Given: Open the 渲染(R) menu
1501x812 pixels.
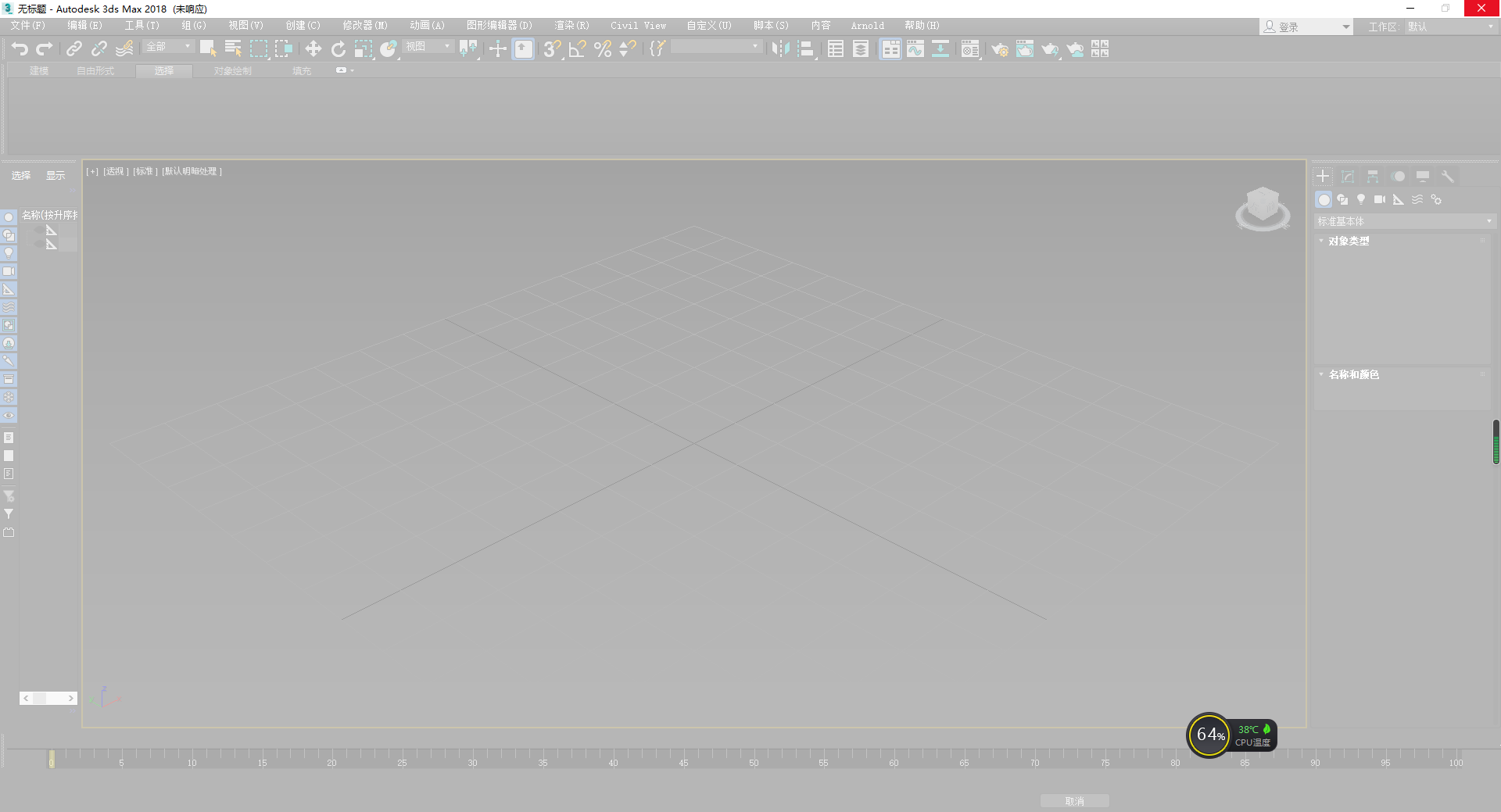Looking at the screenshot, I should point(571,25).
